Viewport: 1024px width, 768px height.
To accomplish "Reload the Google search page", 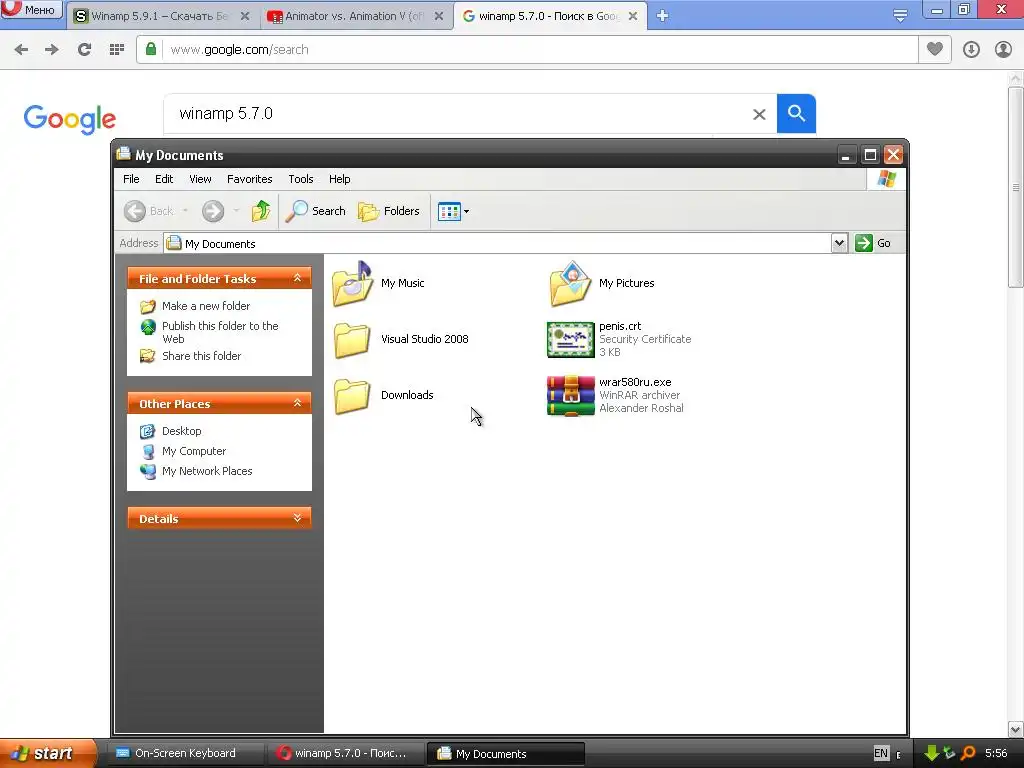I will tap(84, 50).
